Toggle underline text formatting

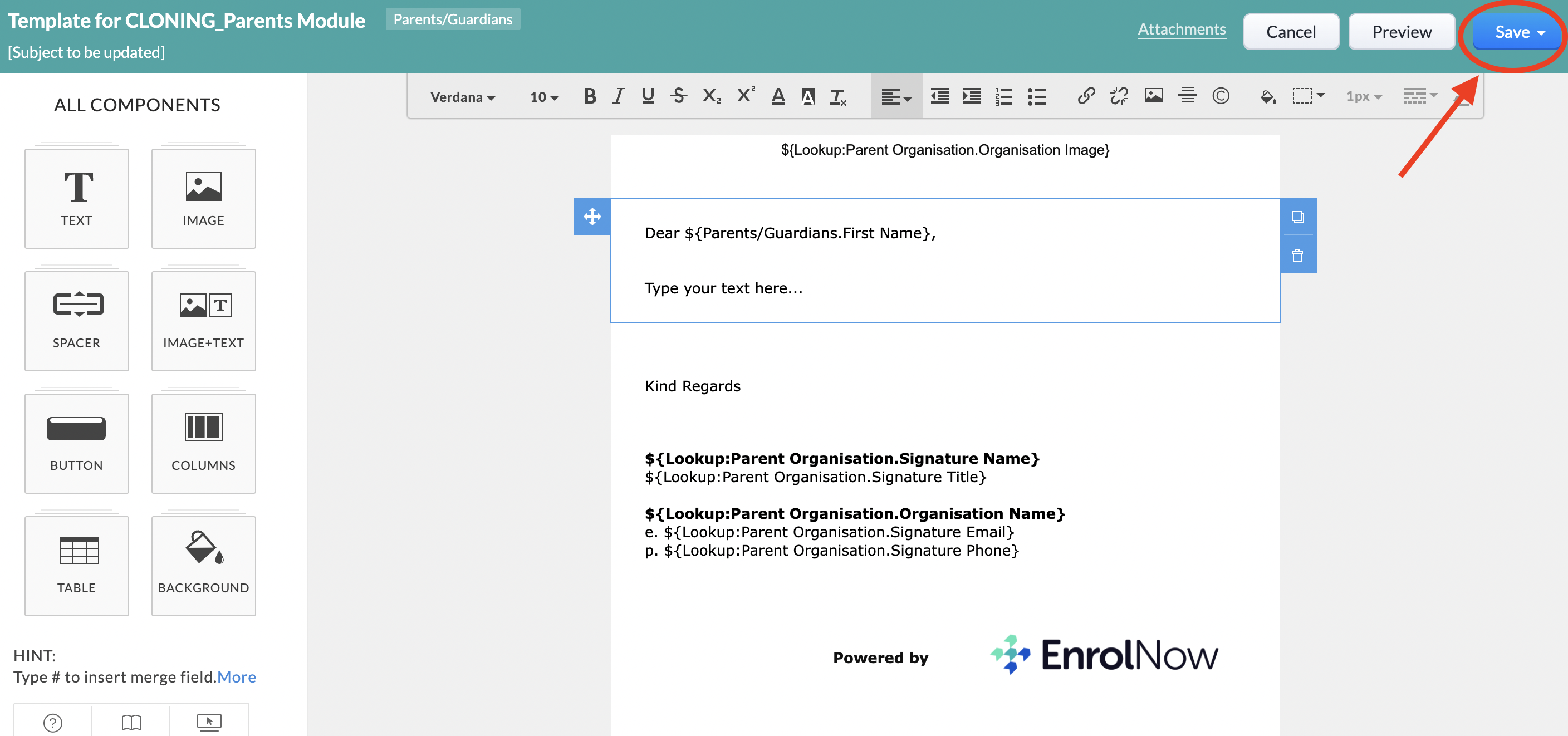tap(648, 96)
